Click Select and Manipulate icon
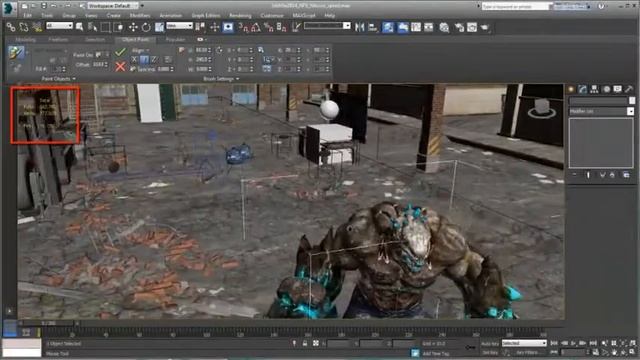The image size is (640, 360). click(215, 27)
